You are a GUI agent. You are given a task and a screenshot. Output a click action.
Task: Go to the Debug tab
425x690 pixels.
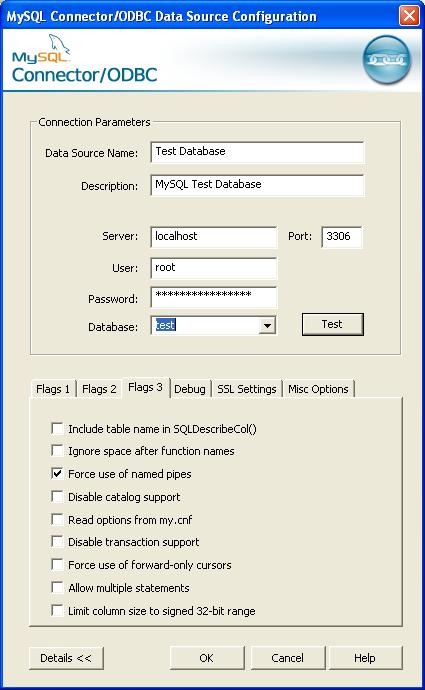point(190,389)
